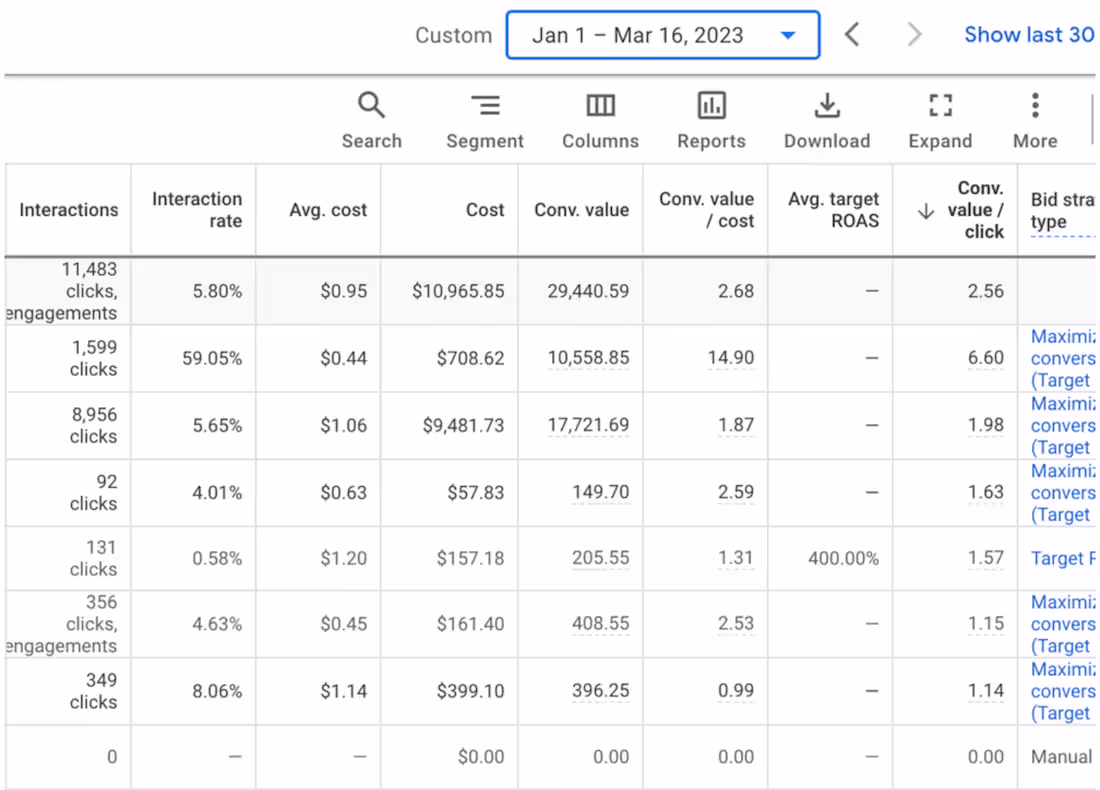Viewport: 1100px width, 790px height.
Task: Click the 205.55 conversion value cell
Action: coord(601,558)
